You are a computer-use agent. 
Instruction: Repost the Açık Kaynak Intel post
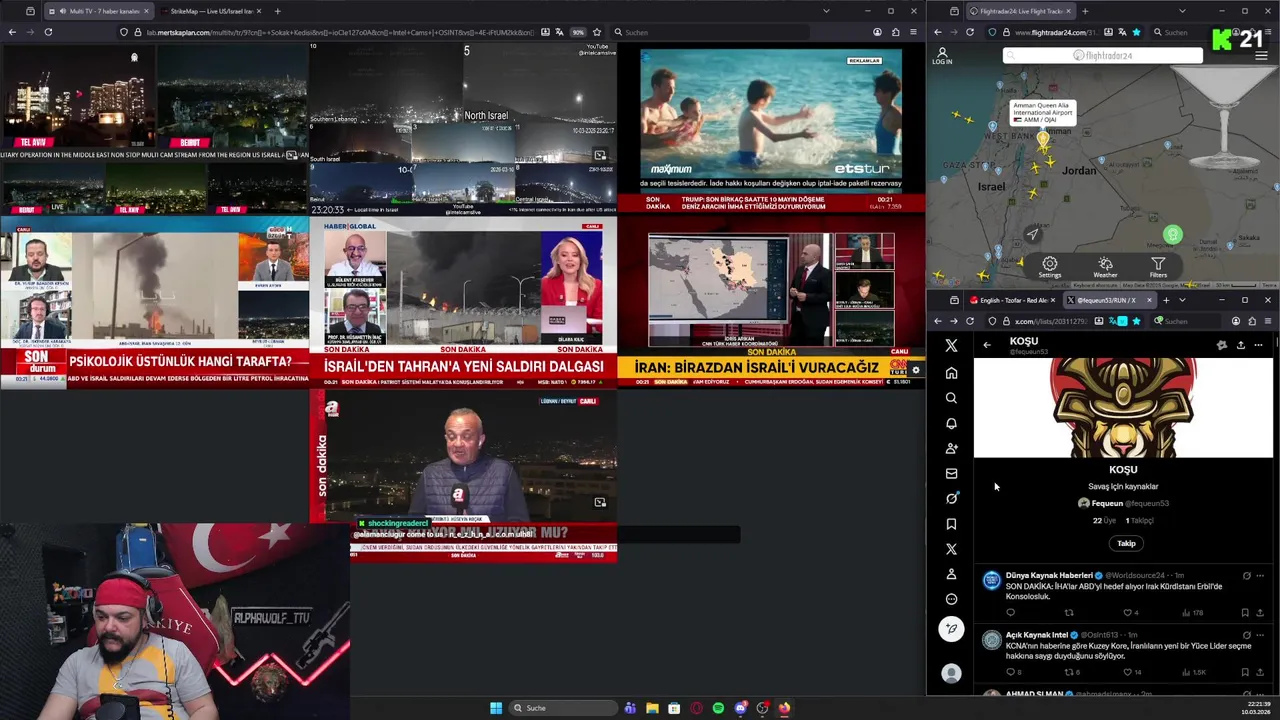[1069, 672]
